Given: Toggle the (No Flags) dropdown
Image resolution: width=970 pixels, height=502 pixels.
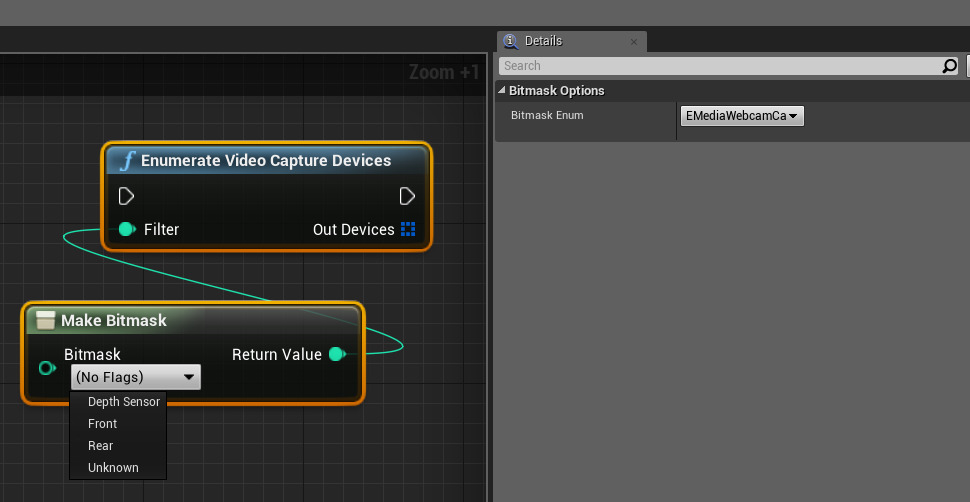Looking at the screenshot, I should (x=135, y=377).
